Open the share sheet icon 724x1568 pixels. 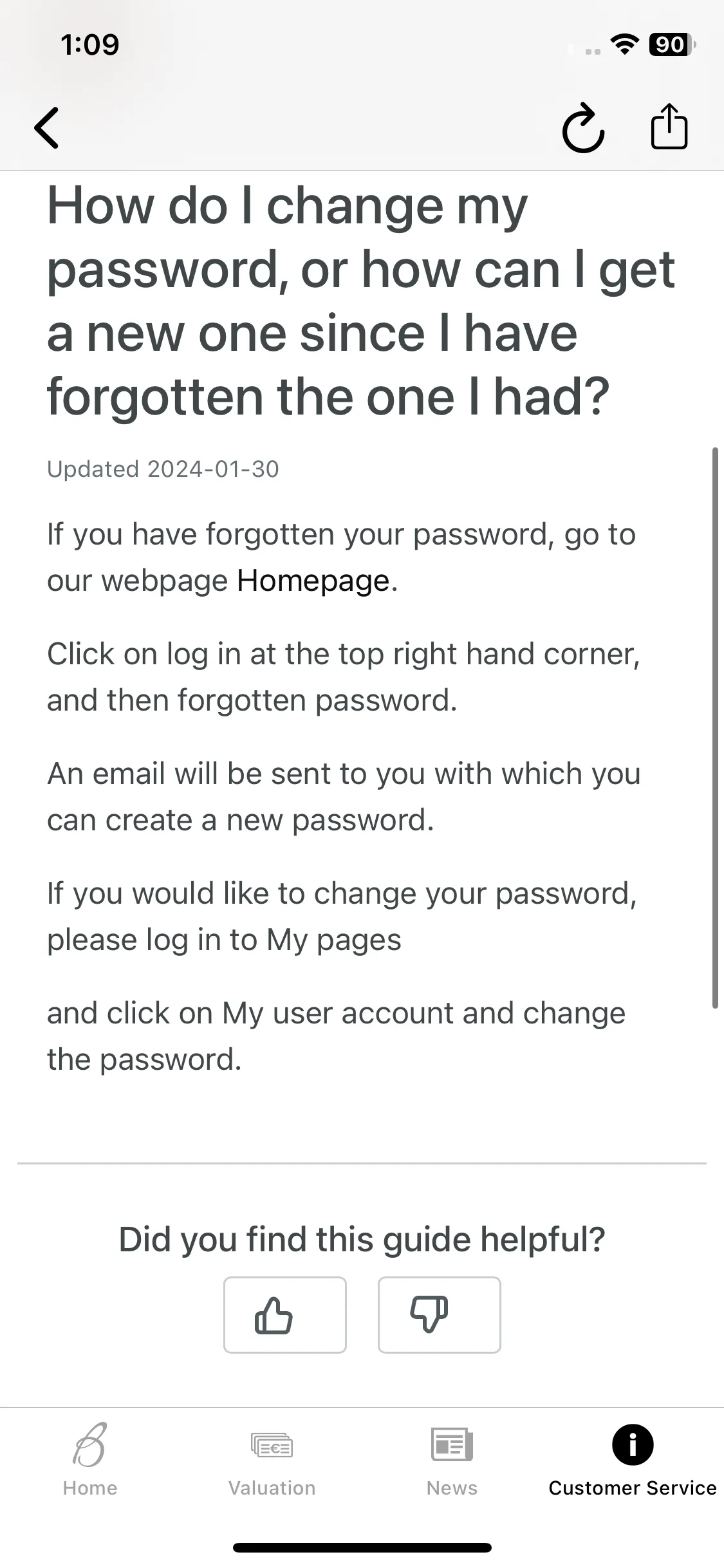669,126
